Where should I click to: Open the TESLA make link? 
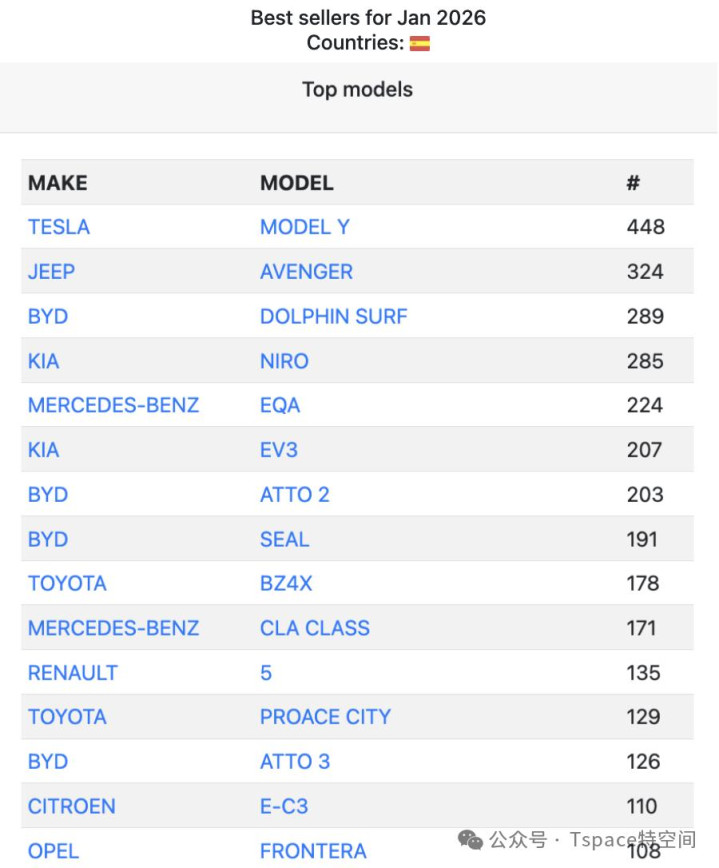(x=59, y=227)
